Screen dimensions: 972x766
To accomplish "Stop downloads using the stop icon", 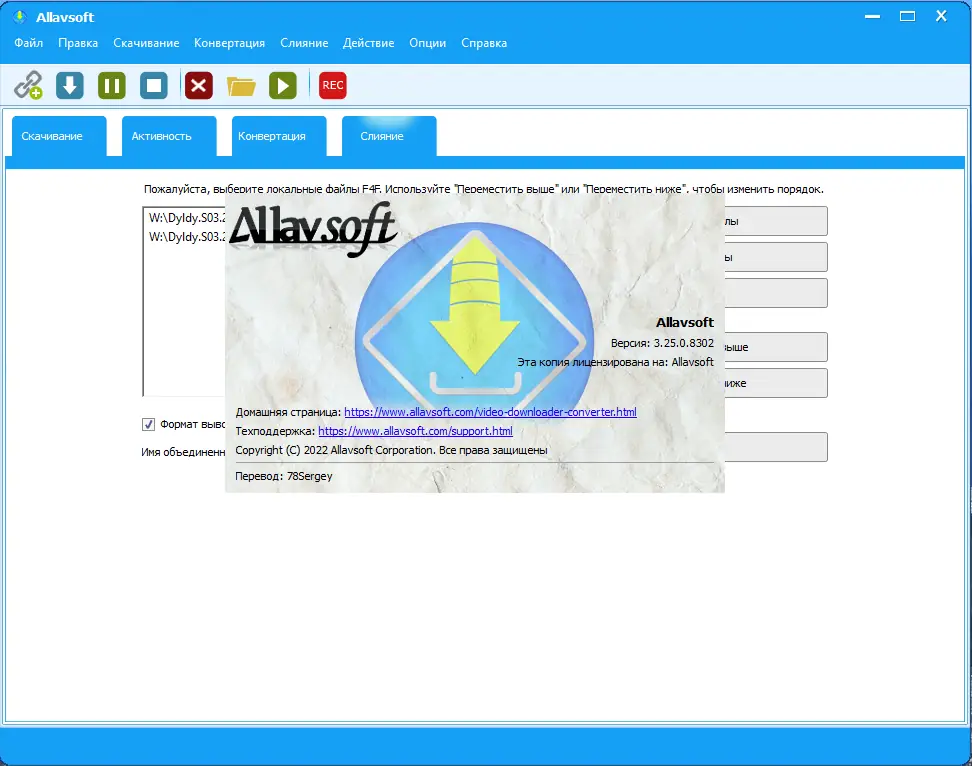I will 153,85.
